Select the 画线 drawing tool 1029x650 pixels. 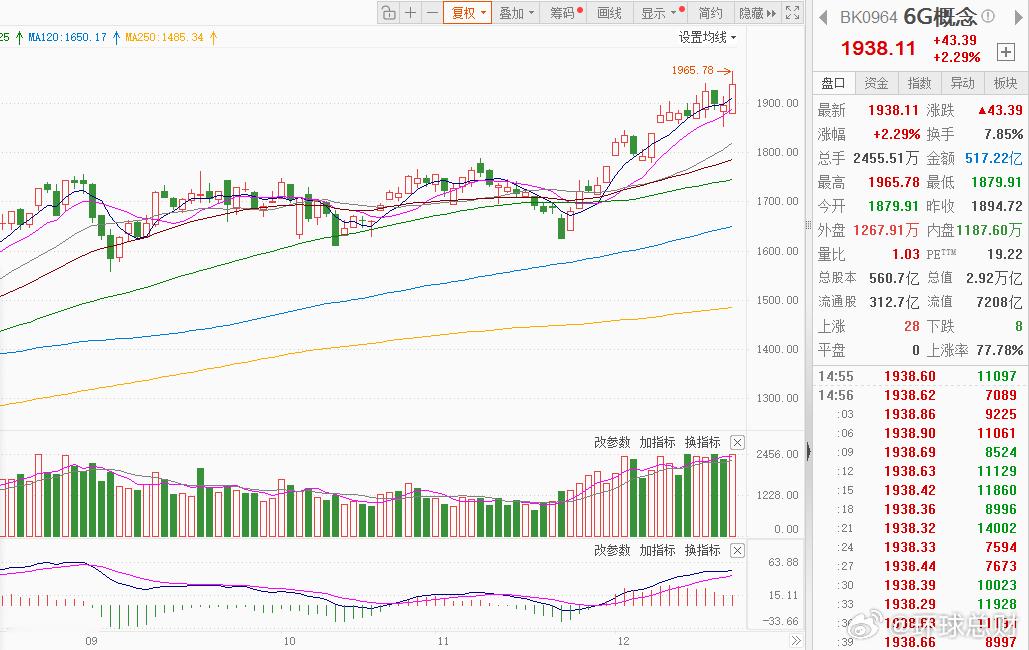pos(610,12)
